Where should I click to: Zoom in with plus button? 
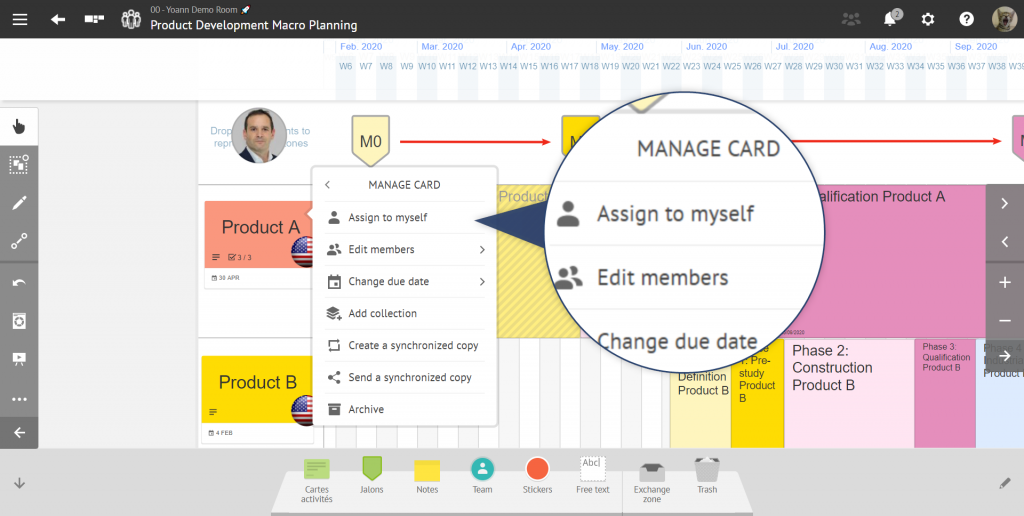tap(1005, 283)
